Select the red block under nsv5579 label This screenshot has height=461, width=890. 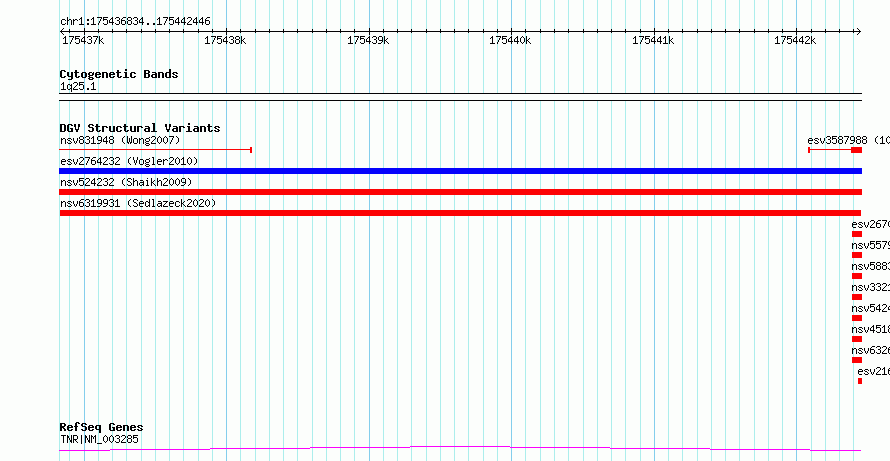(857, 255)
